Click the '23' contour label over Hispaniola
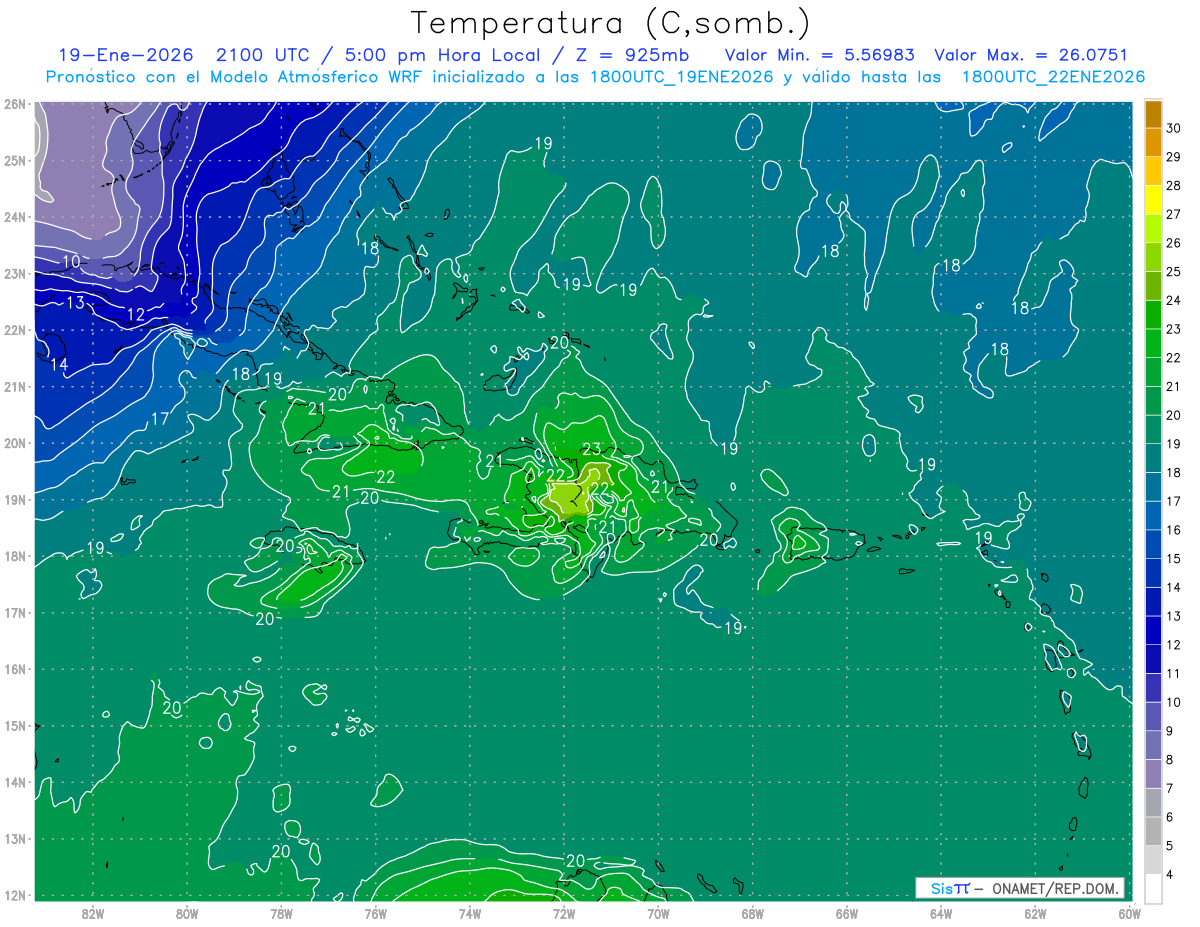 pos(592,449)
